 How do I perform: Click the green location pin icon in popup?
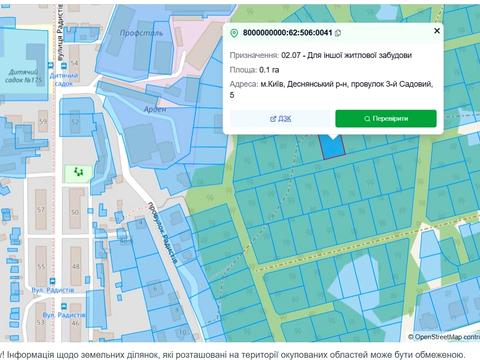pyautogui.click(x=234, y=33)
